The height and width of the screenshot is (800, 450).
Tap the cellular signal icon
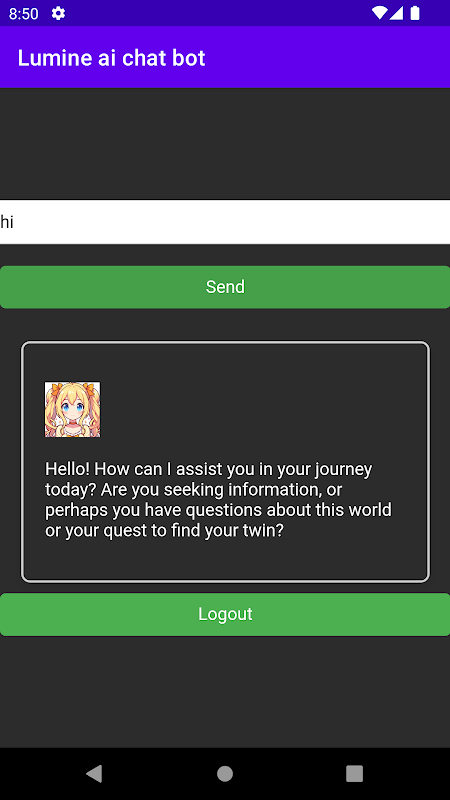pyautogui.click(x=396, y=13)
